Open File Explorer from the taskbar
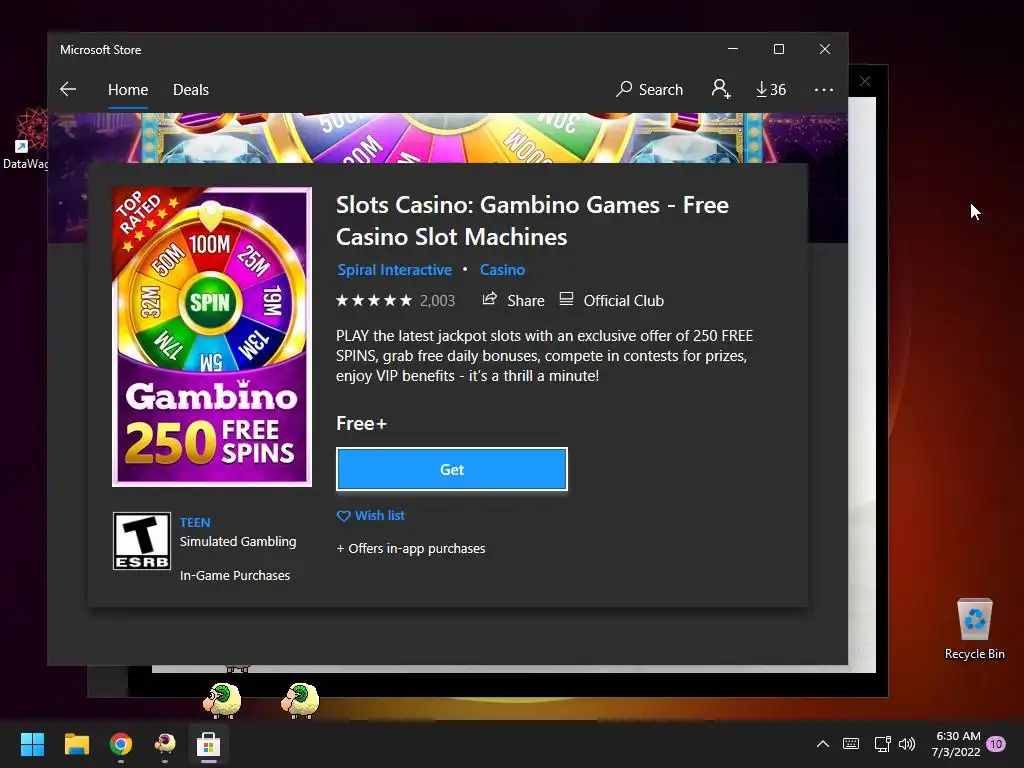Image resolution: width=1024 pixels, height=768 pixels. (76, 744)
